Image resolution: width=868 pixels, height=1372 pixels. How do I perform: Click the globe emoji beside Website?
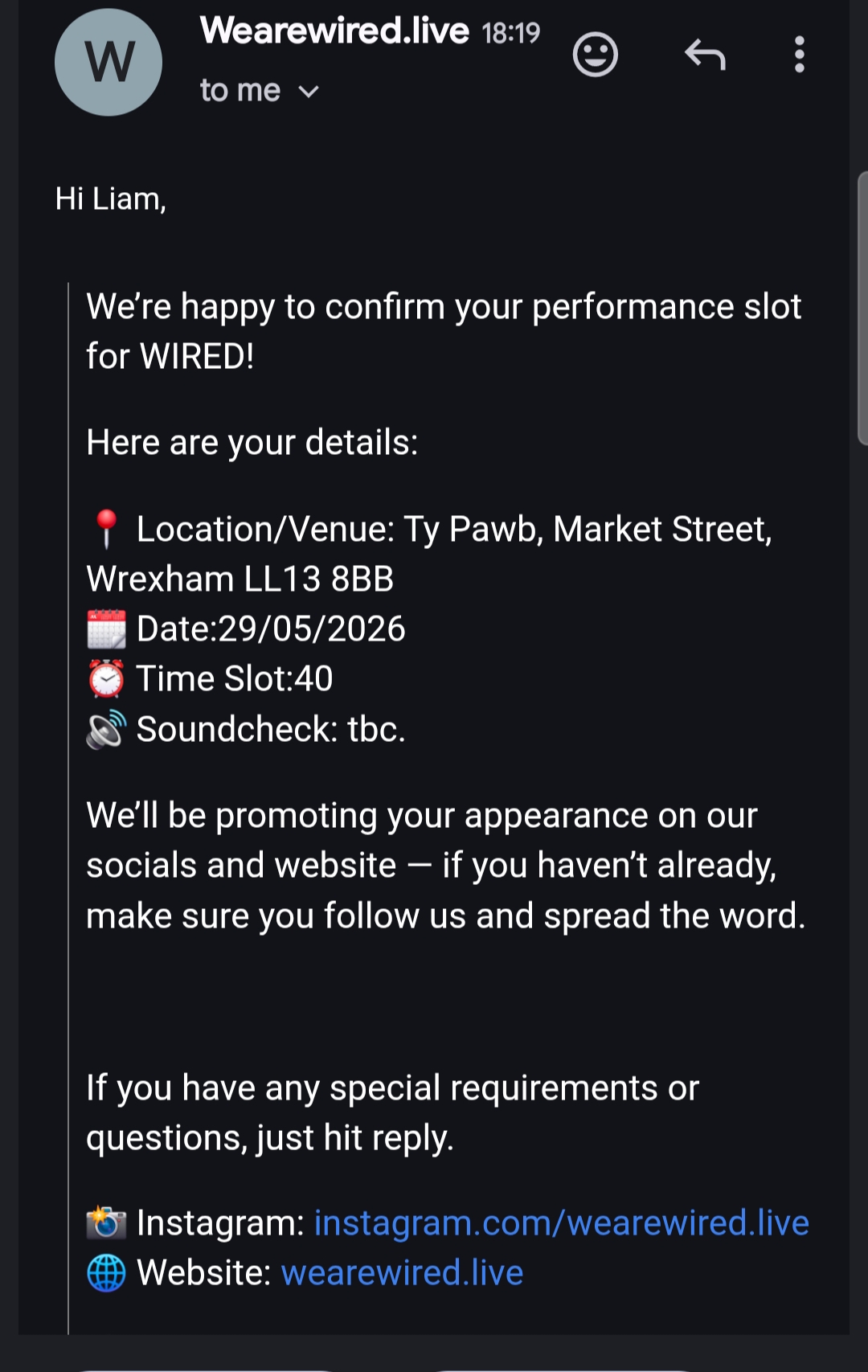pyautogui.click(x=106, y=1273)
